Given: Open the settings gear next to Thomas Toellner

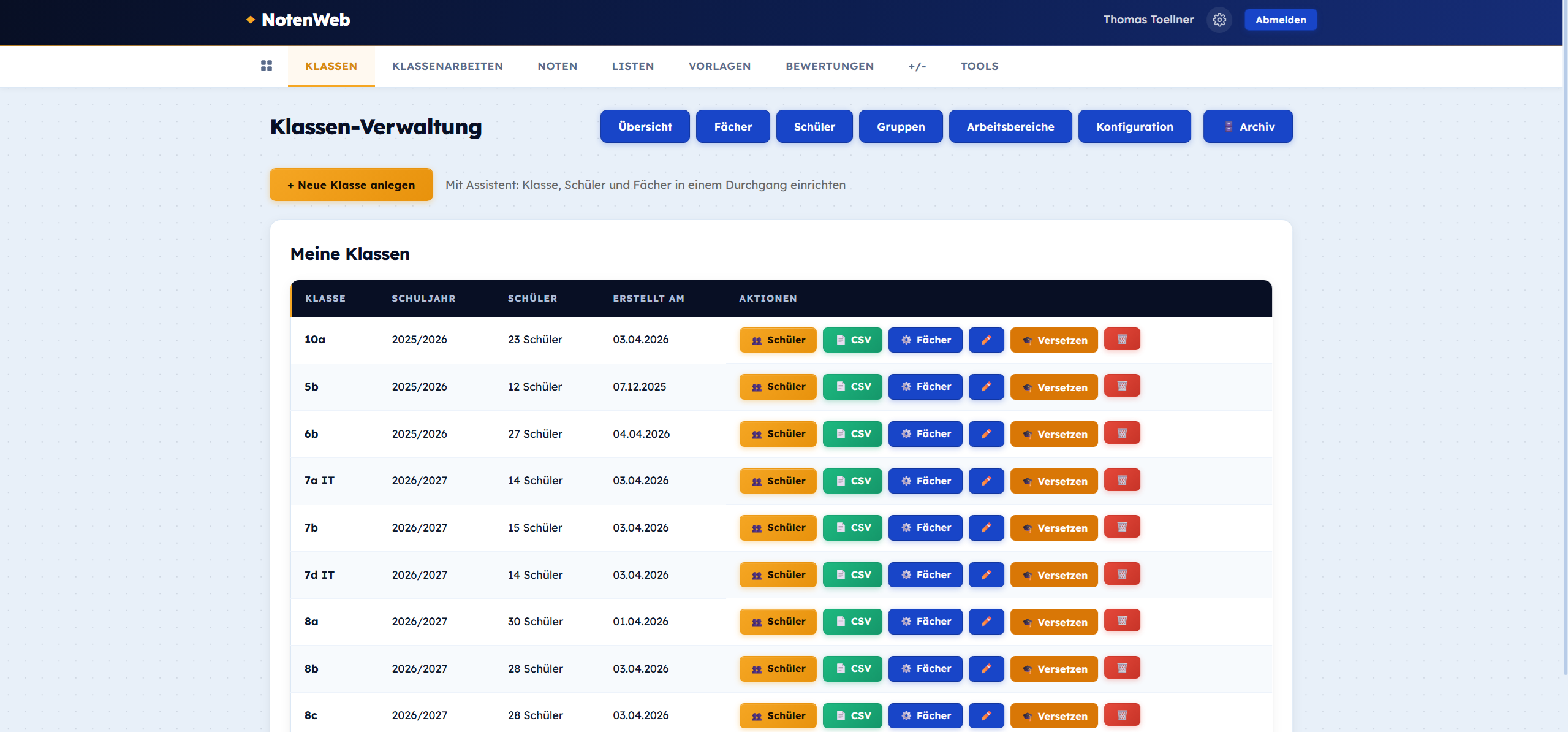Looking at the screenshot, I should [x=1219, y=19].
